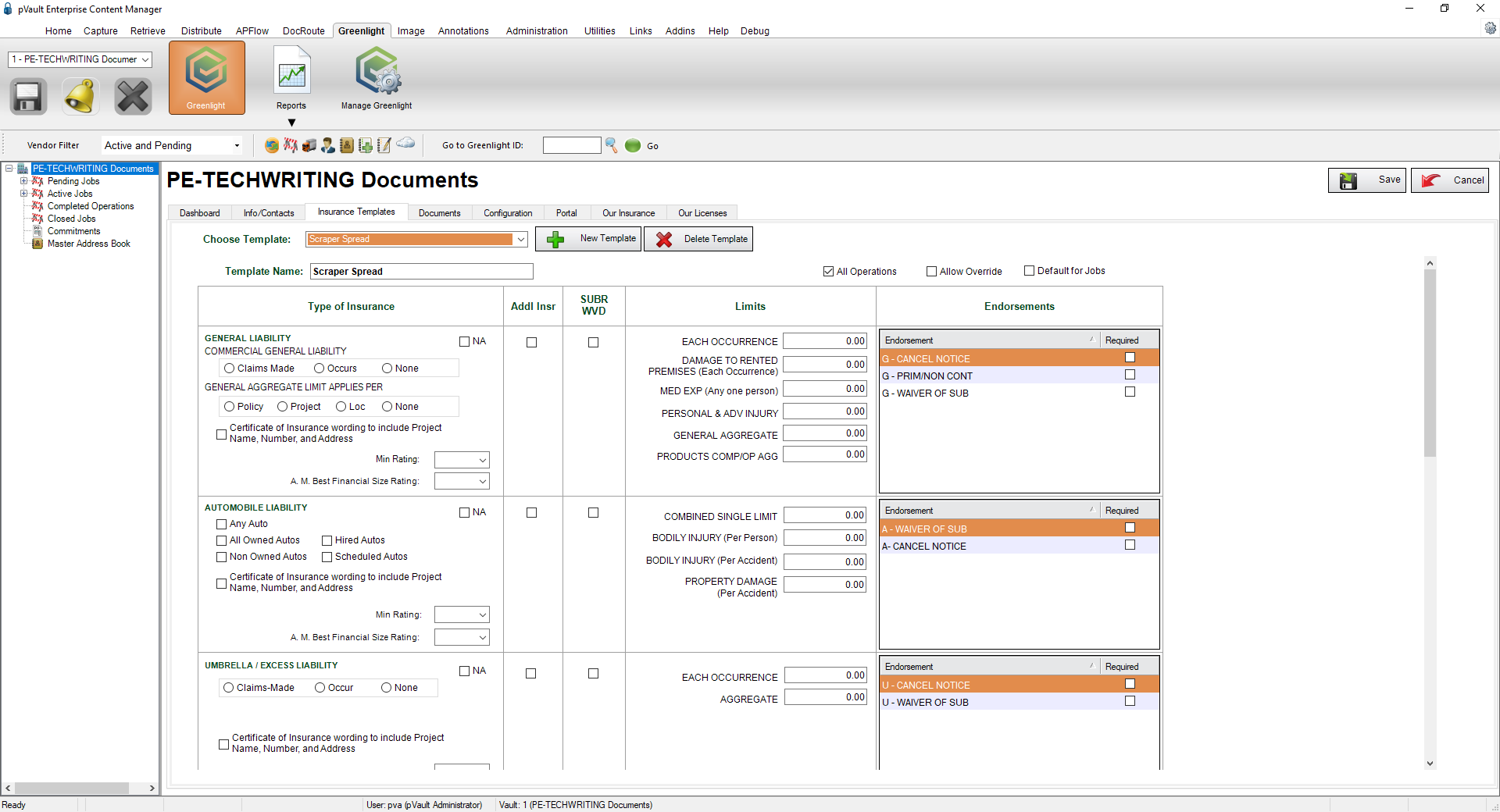Viewport: 1500px width, 812px height.
Task: Open vault selector dropdown PE-TECHWRITING
Action: tap(145, 59)
